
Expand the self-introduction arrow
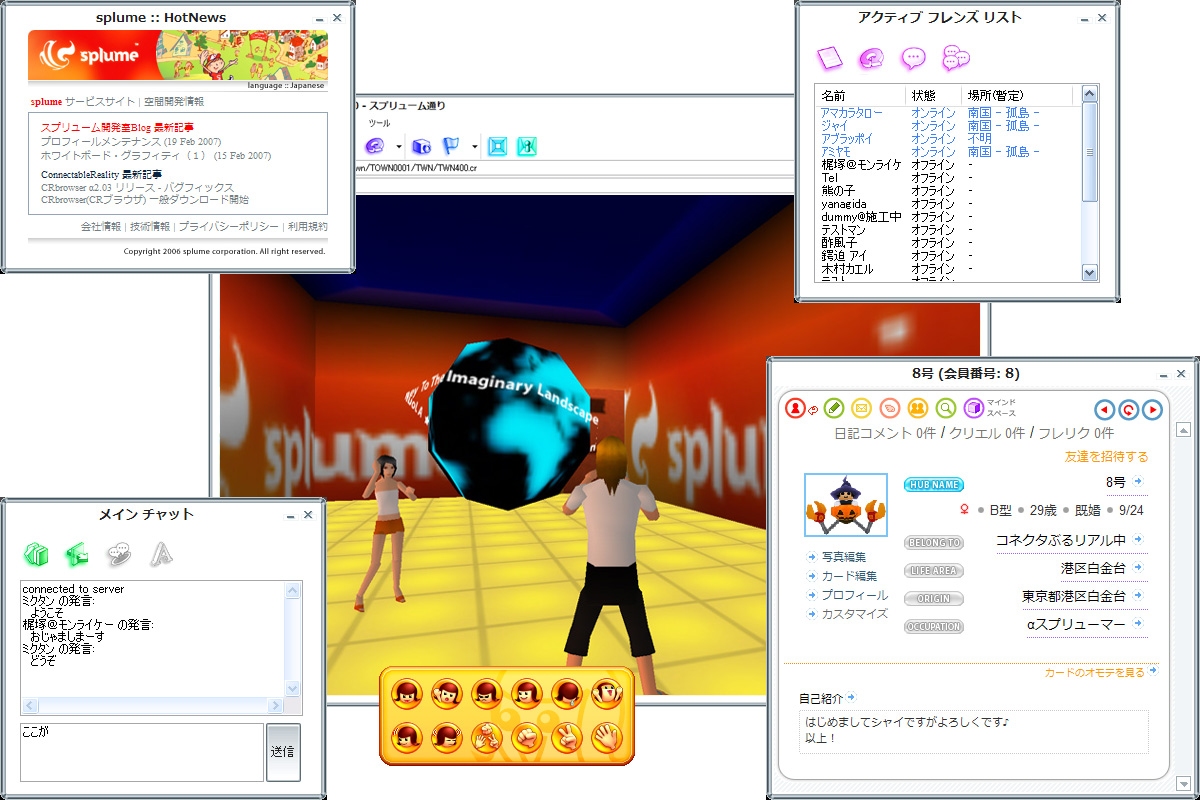(851, 697)
